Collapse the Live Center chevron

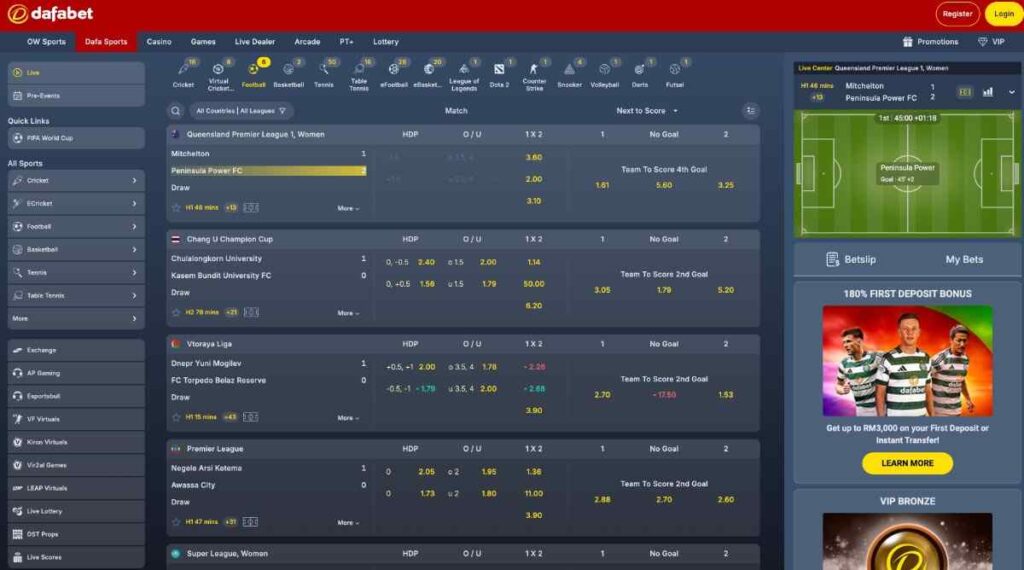[1012, 92]
